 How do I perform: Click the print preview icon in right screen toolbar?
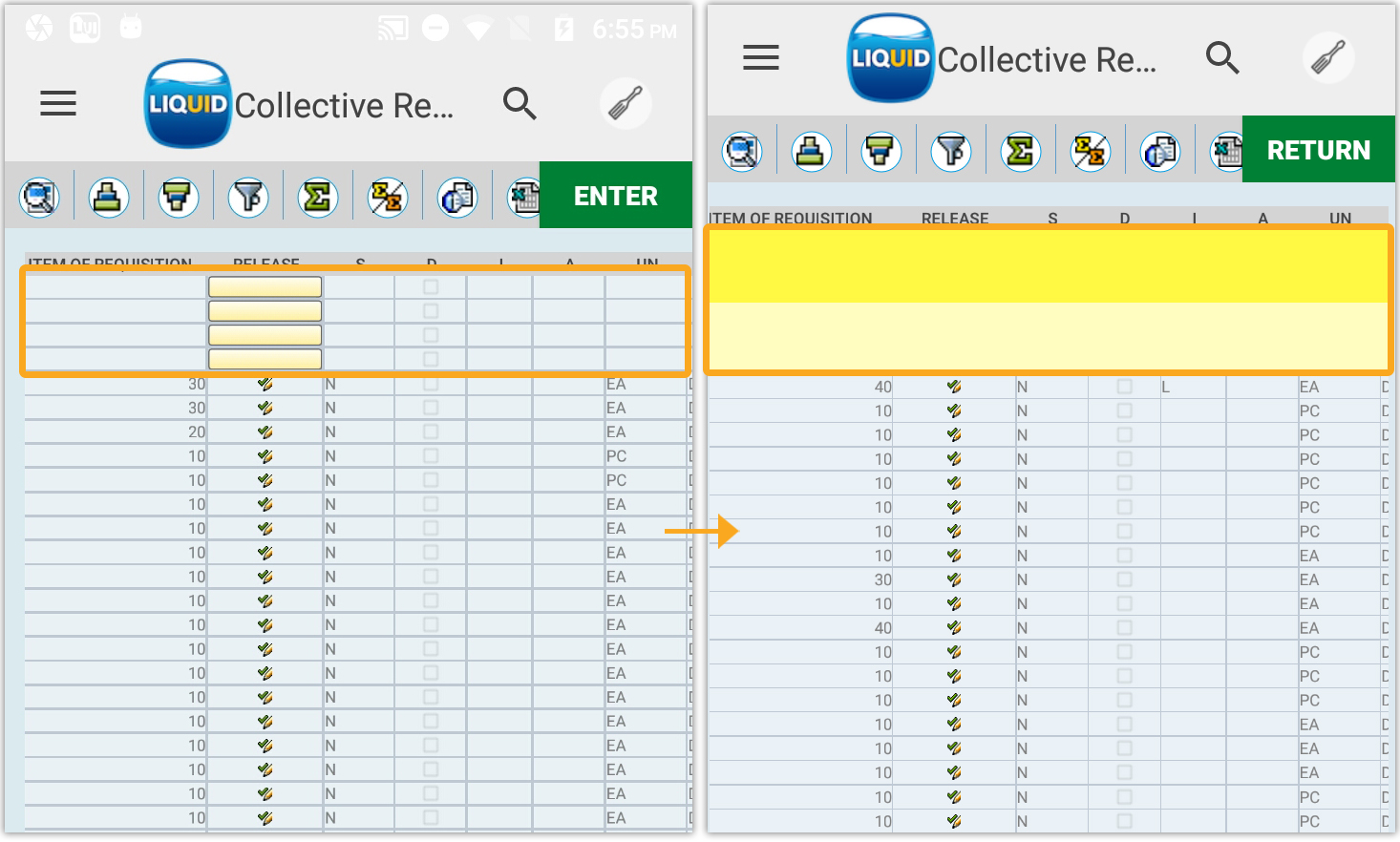(x=1159, y=152)
